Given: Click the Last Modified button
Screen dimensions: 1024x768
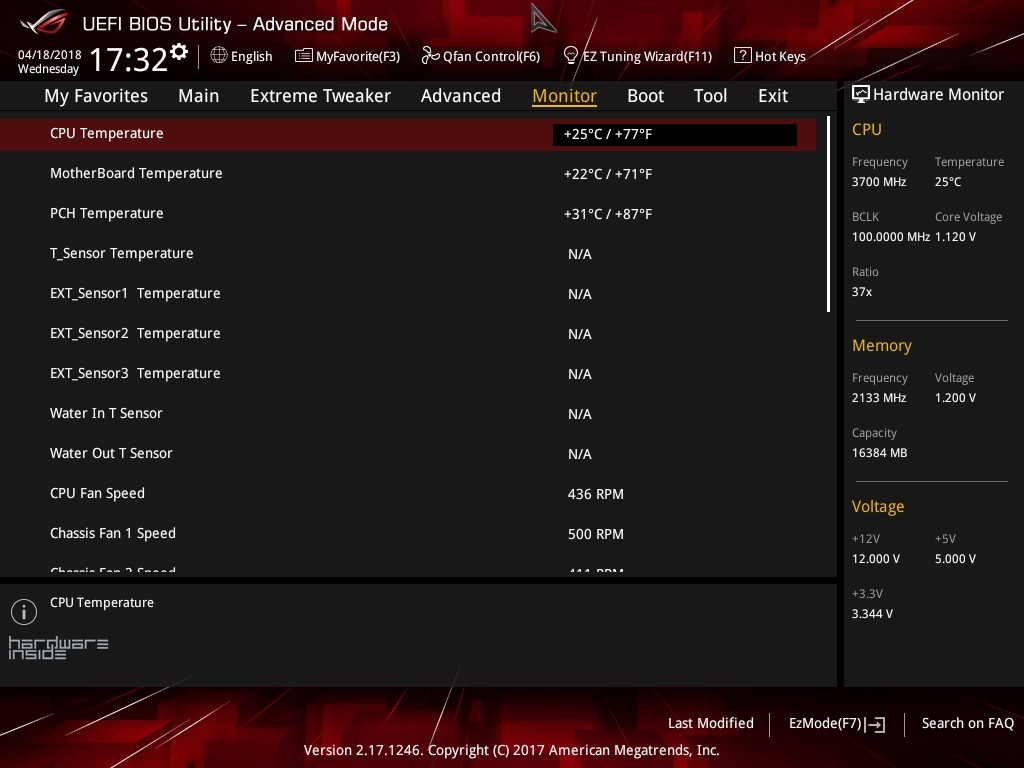Looking at the screenshot, I should 710,723.
